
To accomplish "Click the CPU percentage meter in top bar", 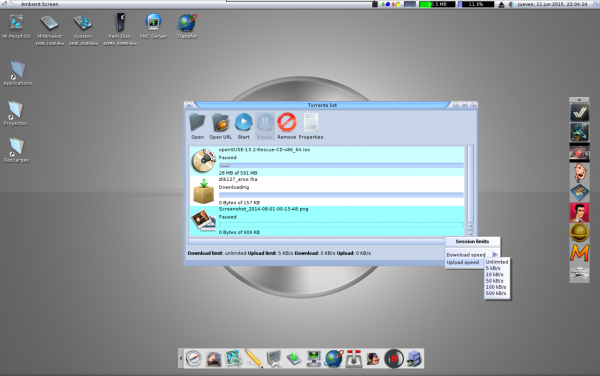I will pyautogui.click(x=476, y=4).
